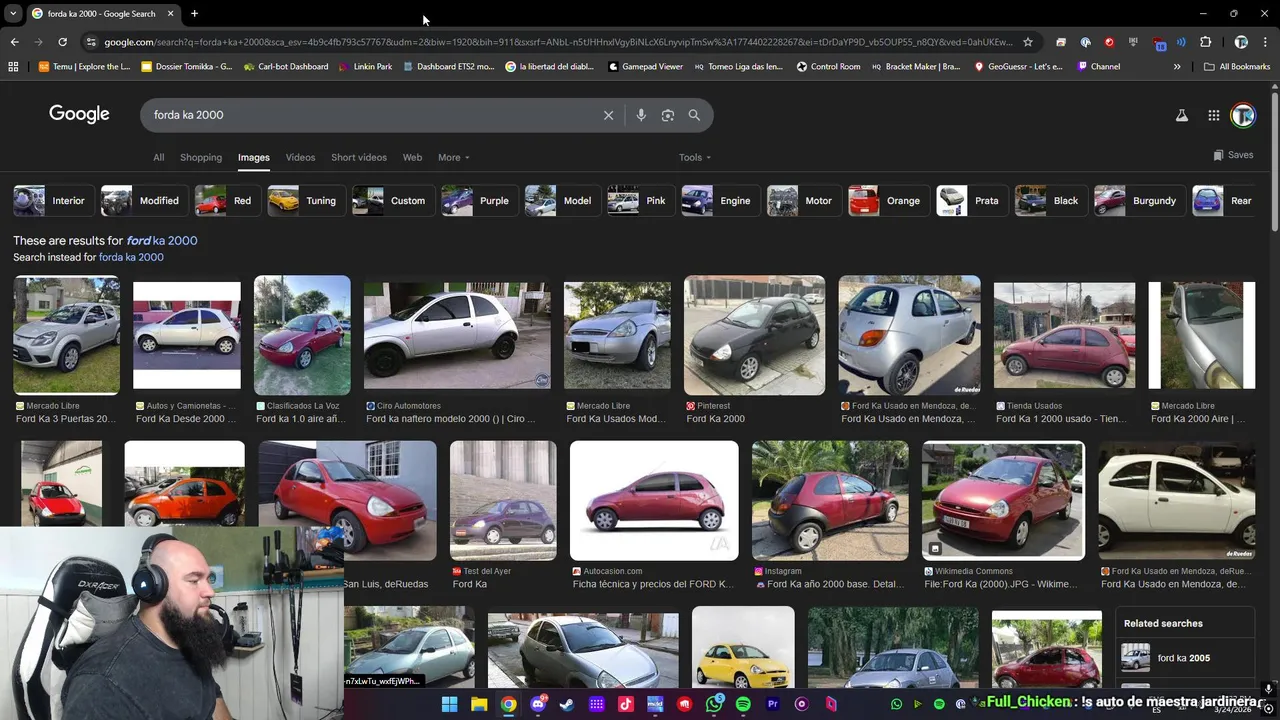Open Premiere Pro from the taskbar
Screen dimensions: 1280x720
pyautogui.click(x=772, y=704)
